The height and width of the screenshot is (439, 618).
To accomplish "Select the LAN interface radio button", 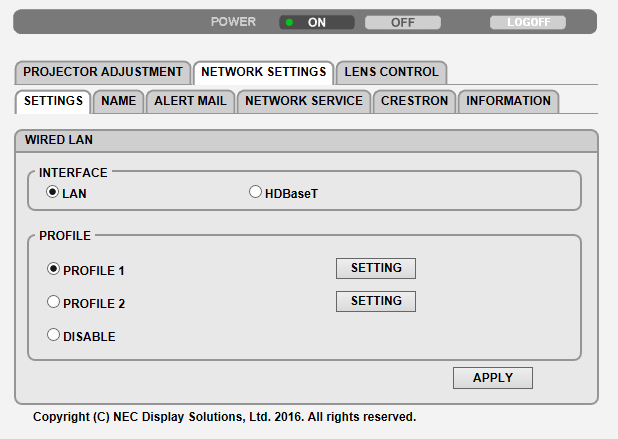I will point(52,192).
